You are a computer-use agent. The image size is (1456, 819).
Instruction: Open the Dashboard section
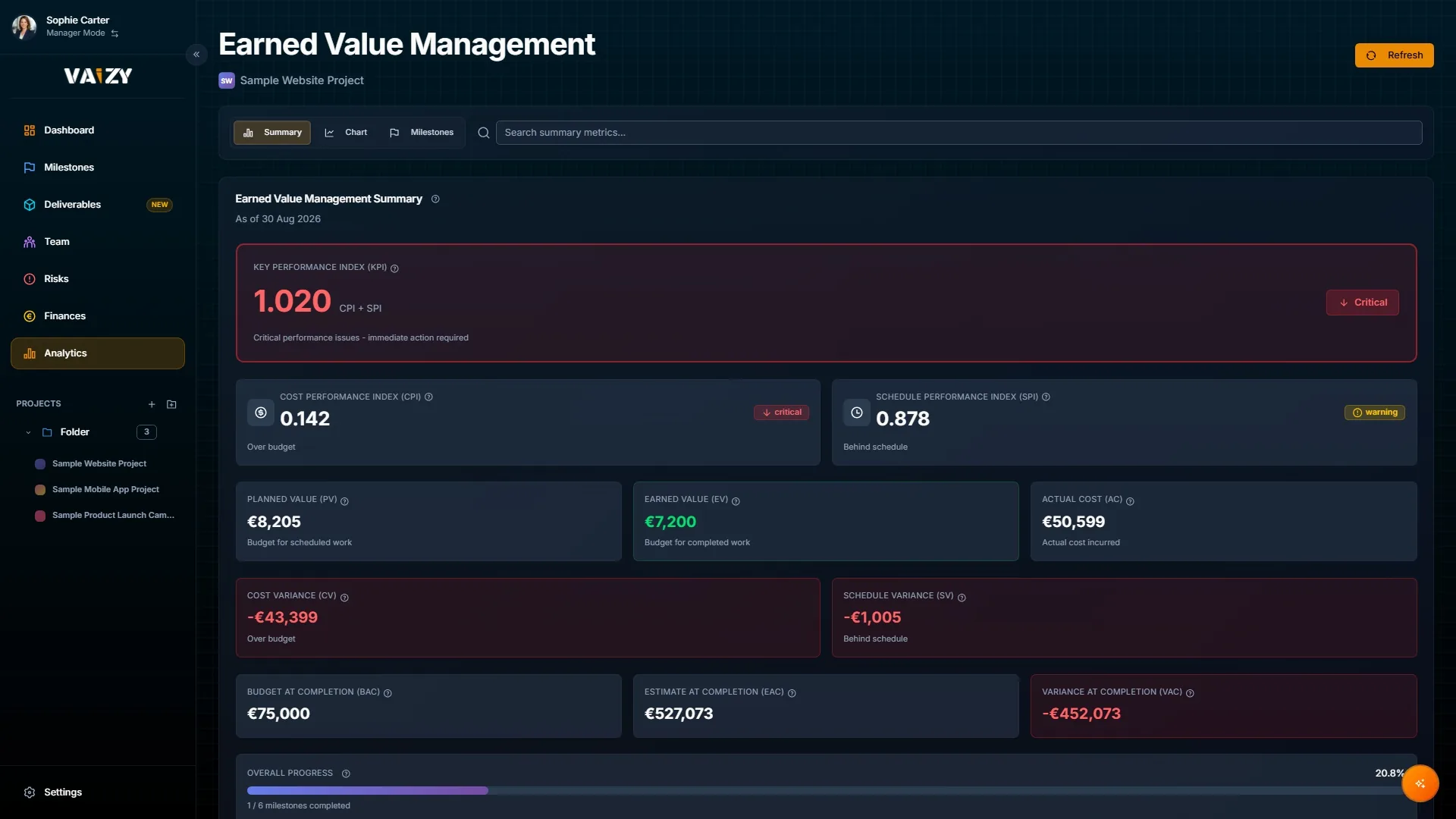(x=98, y=130)
